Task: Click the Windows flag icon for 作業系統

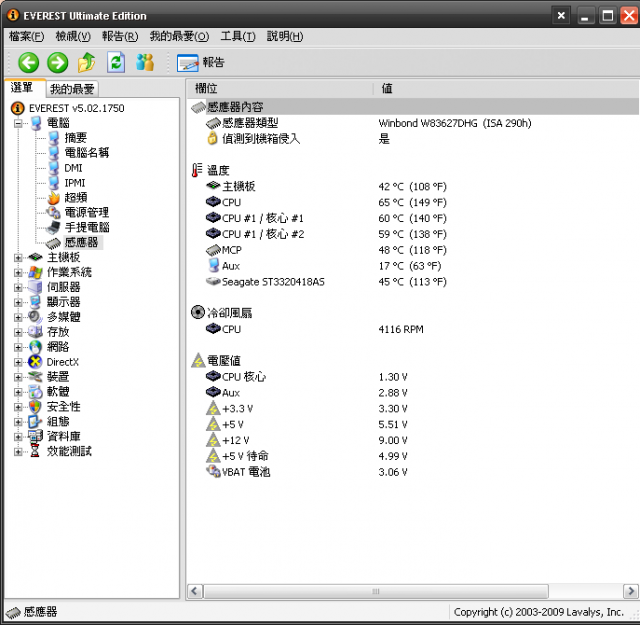Action: point(36,272)
